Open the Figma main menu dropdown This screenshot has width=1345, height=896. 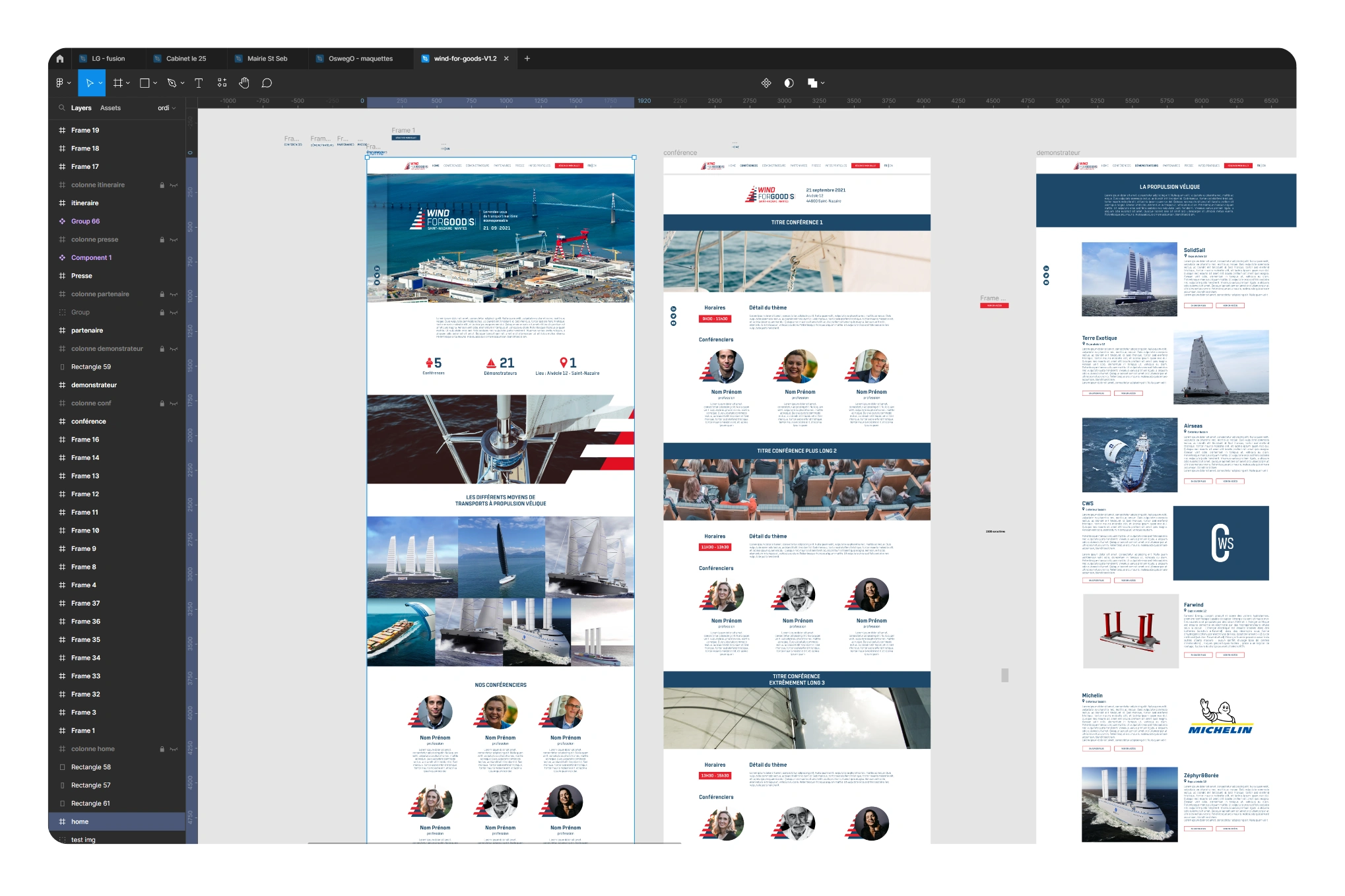click(x=63, y=83)
